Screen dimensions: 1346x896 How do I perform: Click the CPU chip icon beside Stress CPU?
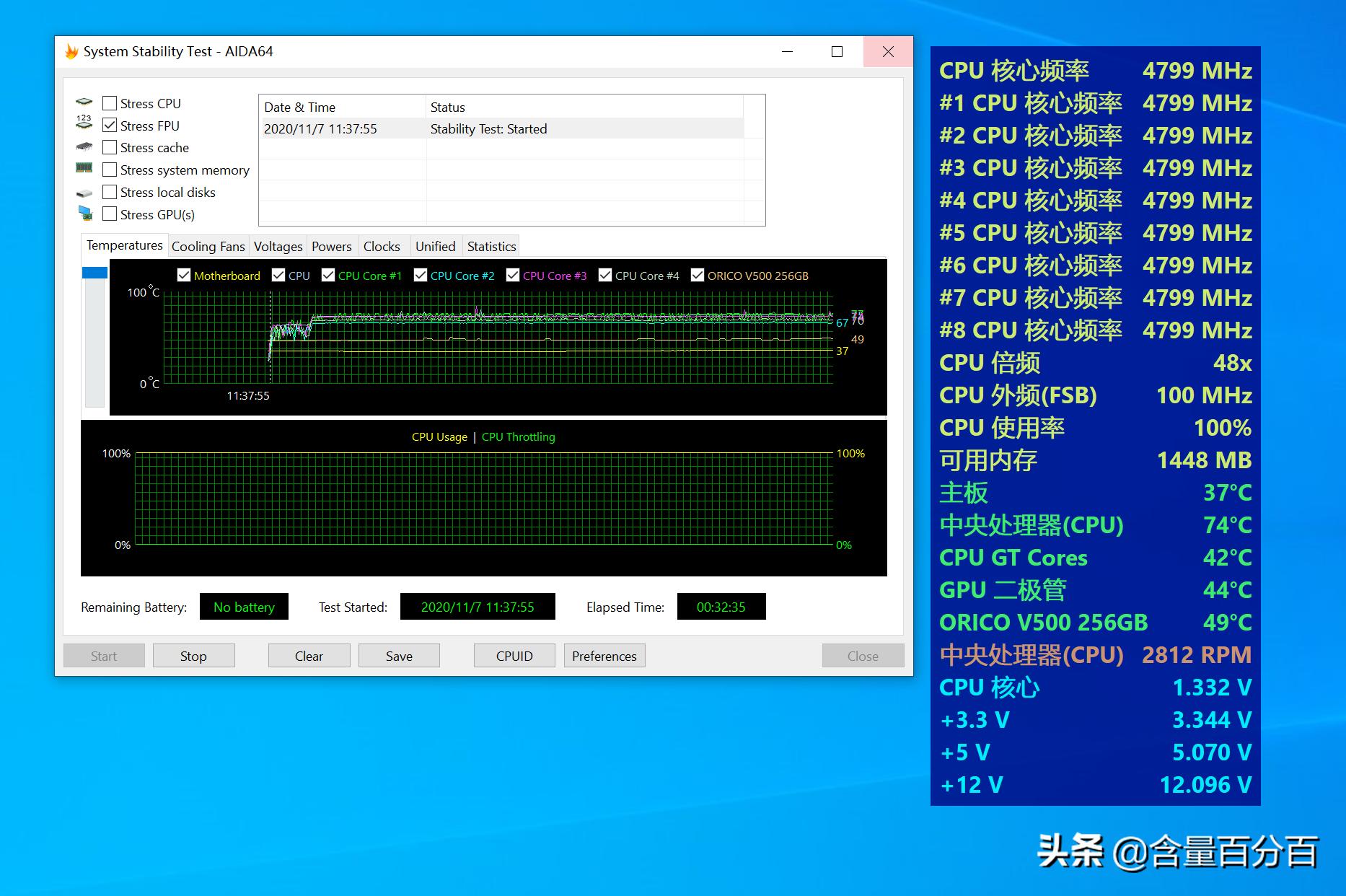coord(84,102)
